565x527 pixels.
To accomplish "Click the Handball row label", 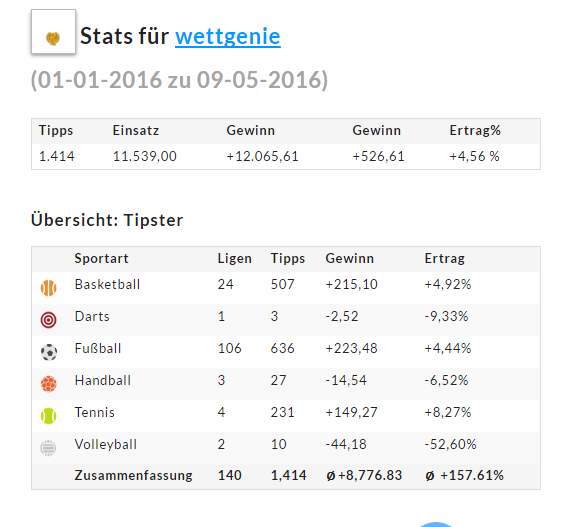I will (103, 380).
